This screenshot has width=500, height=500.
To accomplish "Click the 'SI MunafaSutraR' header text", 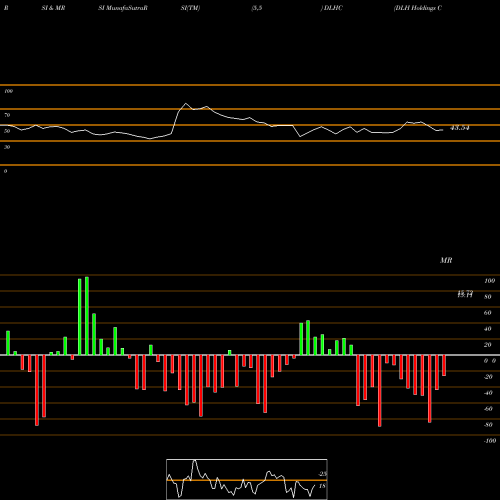I will point(123,8).
